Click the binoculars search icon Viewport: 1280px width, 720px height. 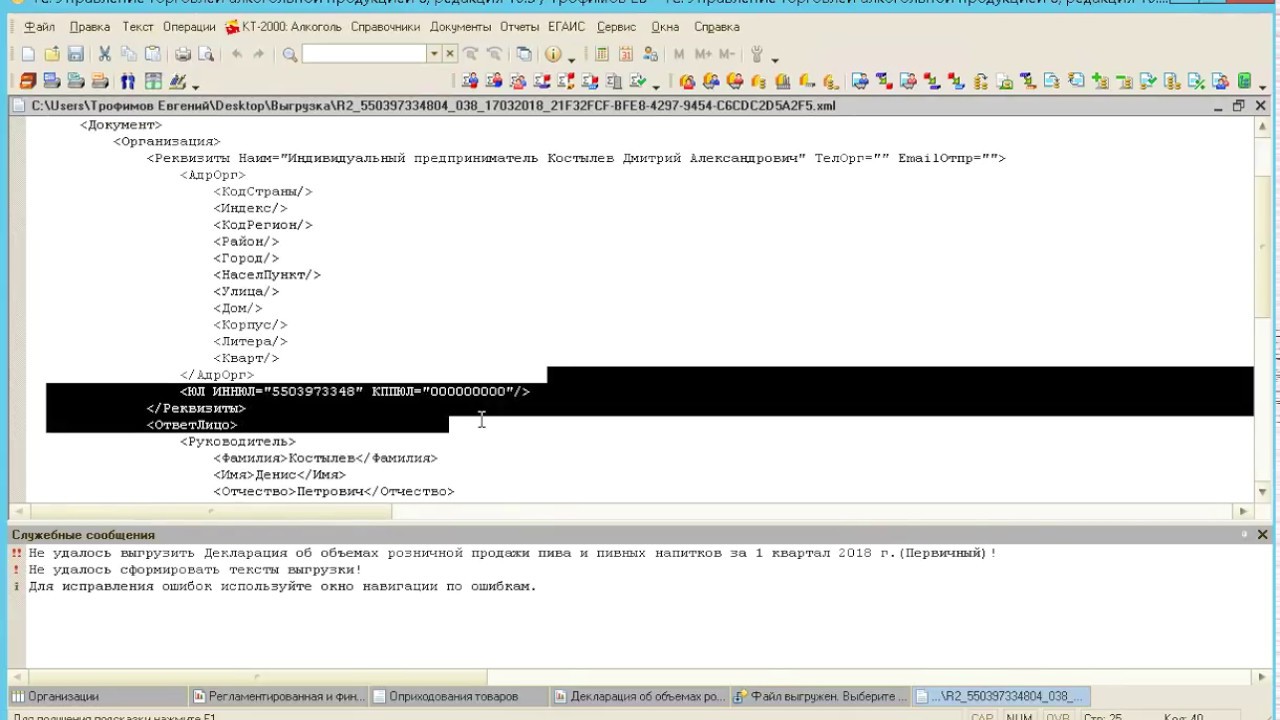point(128,81)
